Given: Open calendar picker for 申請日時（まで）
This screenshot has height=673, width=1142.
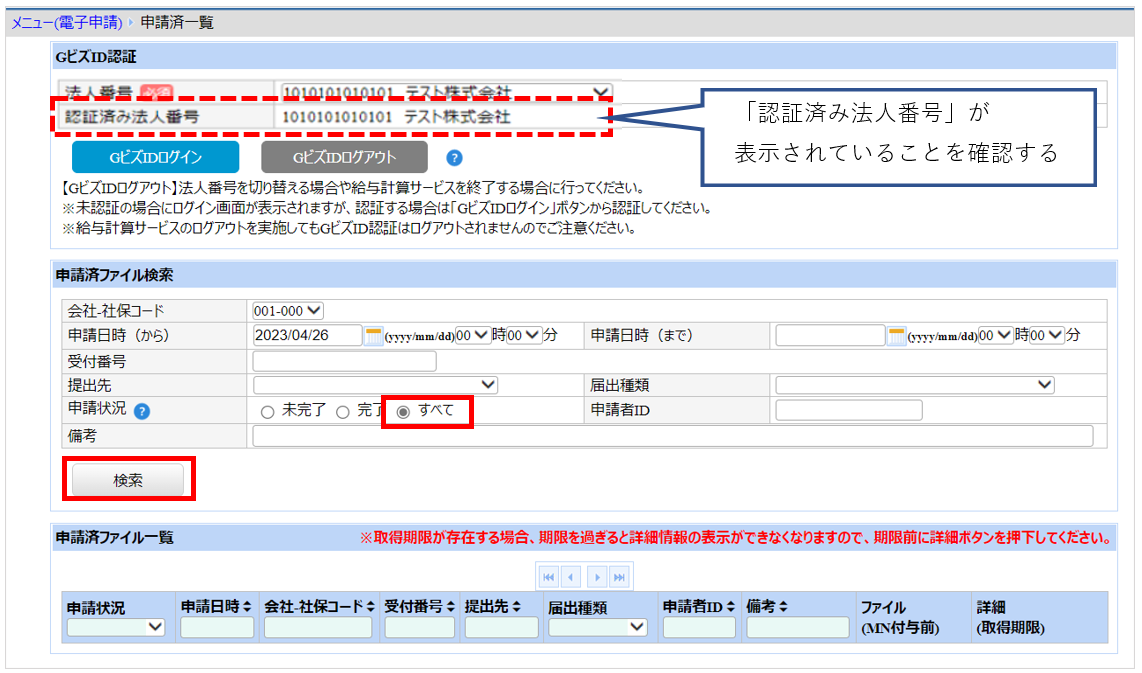Looking at the screenshot, I should pyautogui.click(x=896, y=336).
